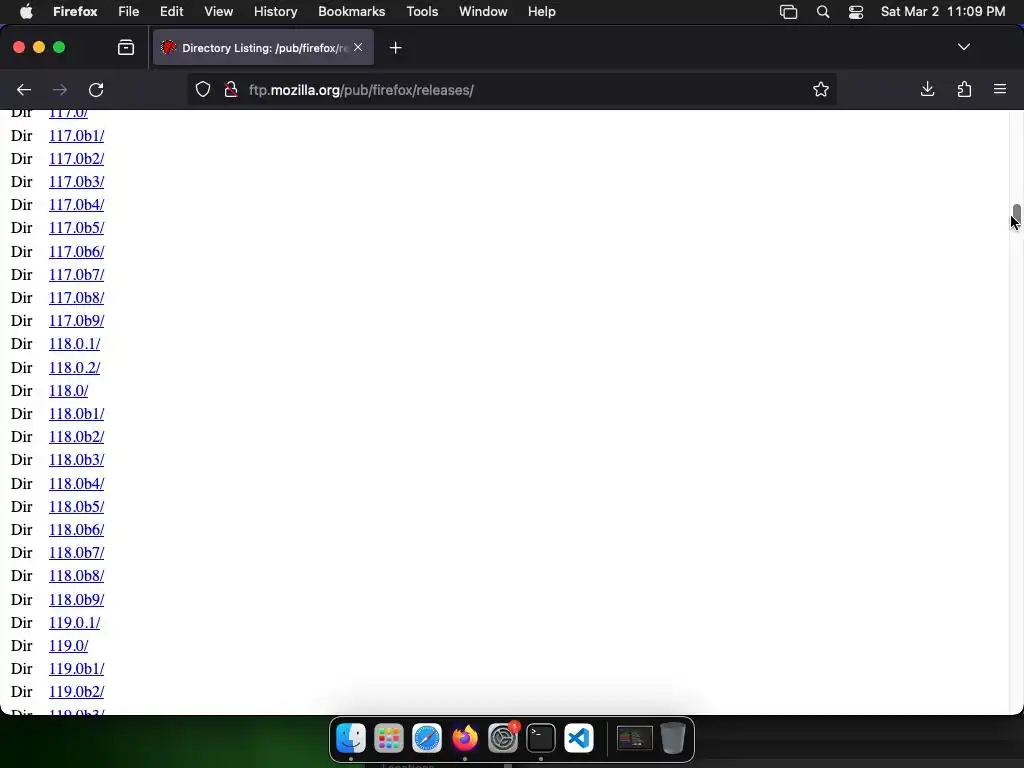The width and height of the screenshot is (1024, 768).
Task: Open the minimized window thumbnail in Dock
Action: point(635,738)
